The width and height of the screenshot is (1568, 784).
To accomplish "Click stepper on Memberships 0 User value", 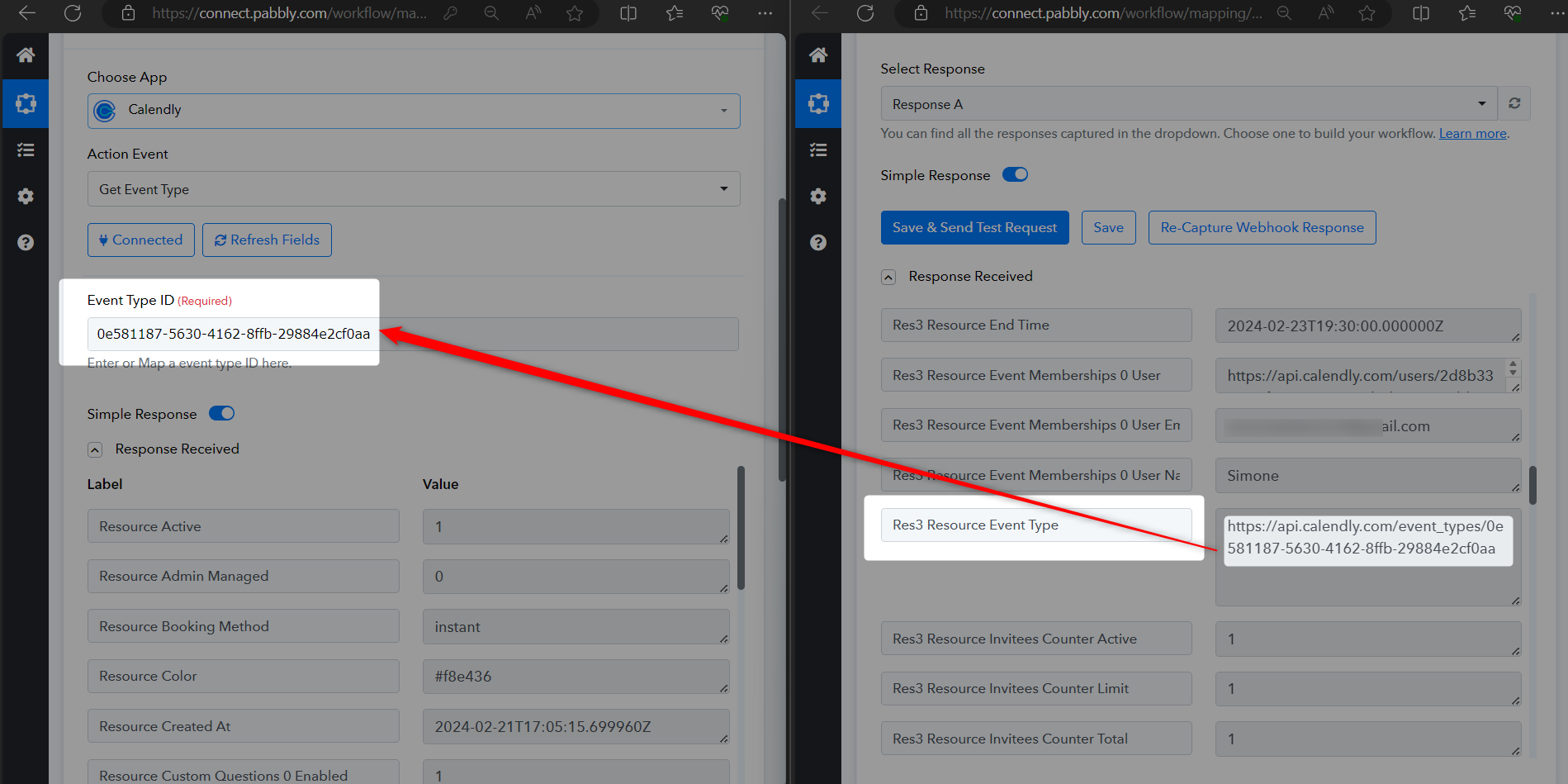I will [1513, 368].
